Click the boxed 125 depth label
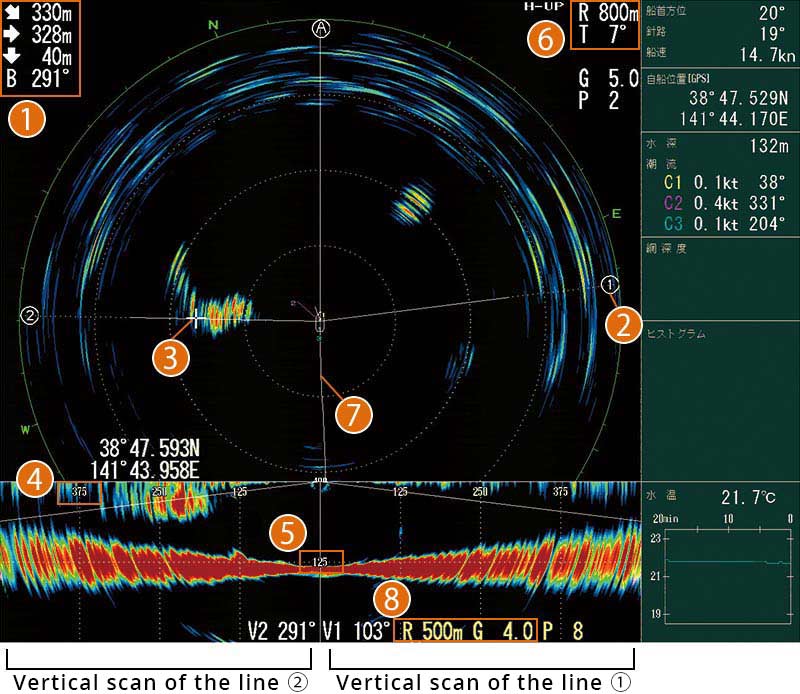The height and width of the screenshot is (694, 800). tap(320, 562)
